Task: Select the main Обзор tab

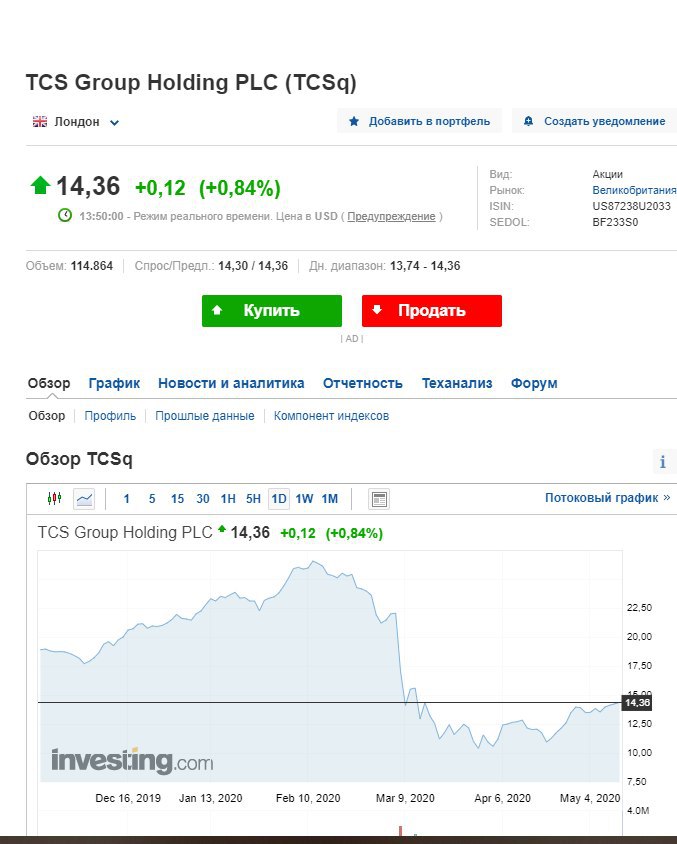Action: (x=49, y=383)
